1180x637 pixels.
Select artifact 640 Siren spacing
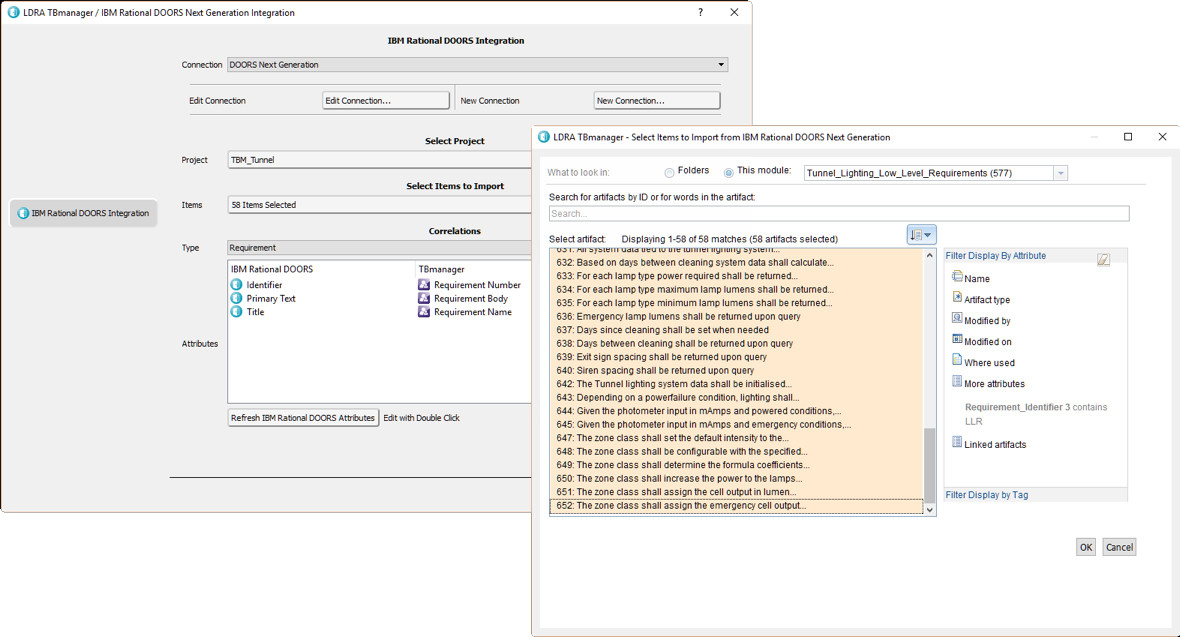(736, 370)
